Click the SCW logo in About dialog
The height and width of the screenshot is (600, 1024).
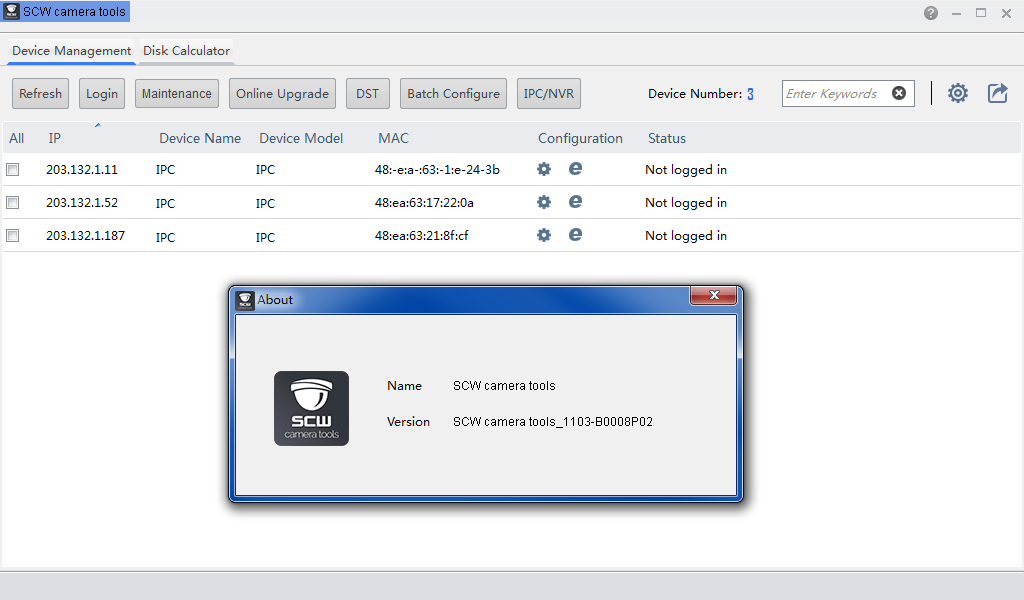(312, 409)
